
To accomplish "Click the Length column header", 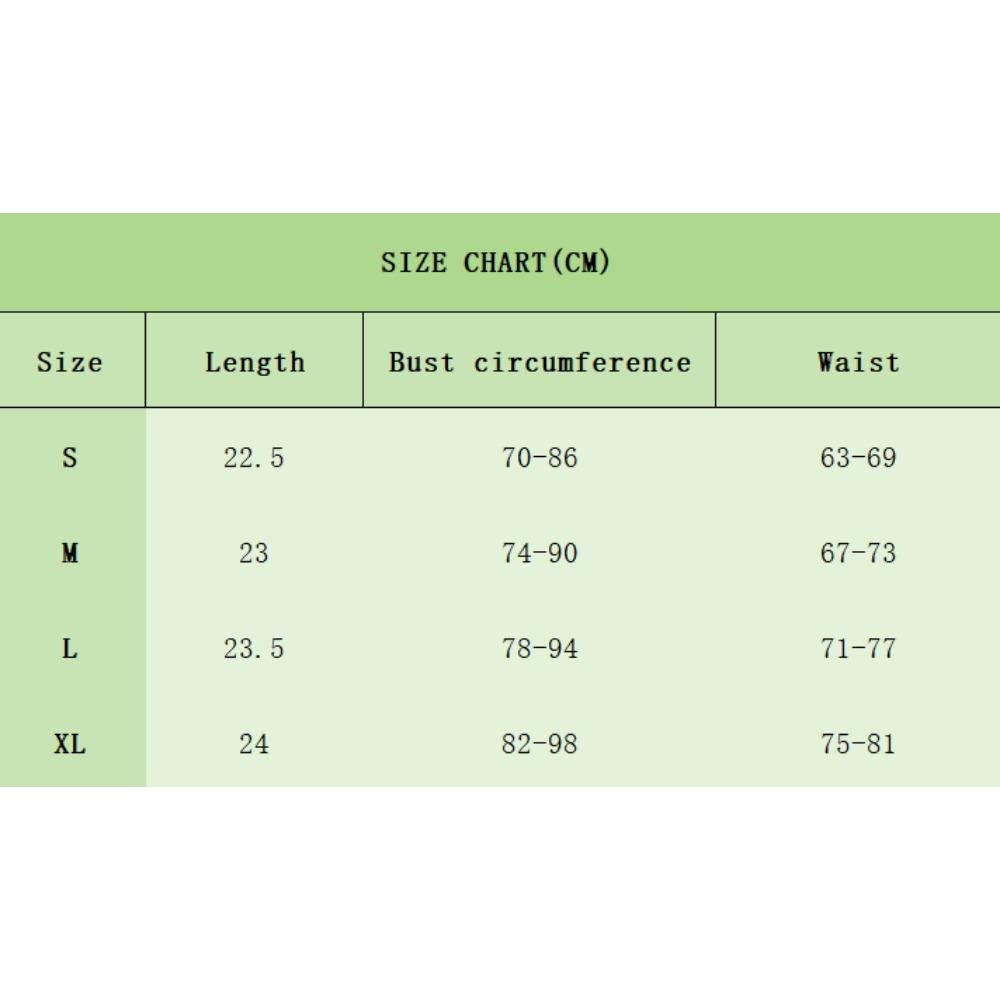I will tap(254, 362).
